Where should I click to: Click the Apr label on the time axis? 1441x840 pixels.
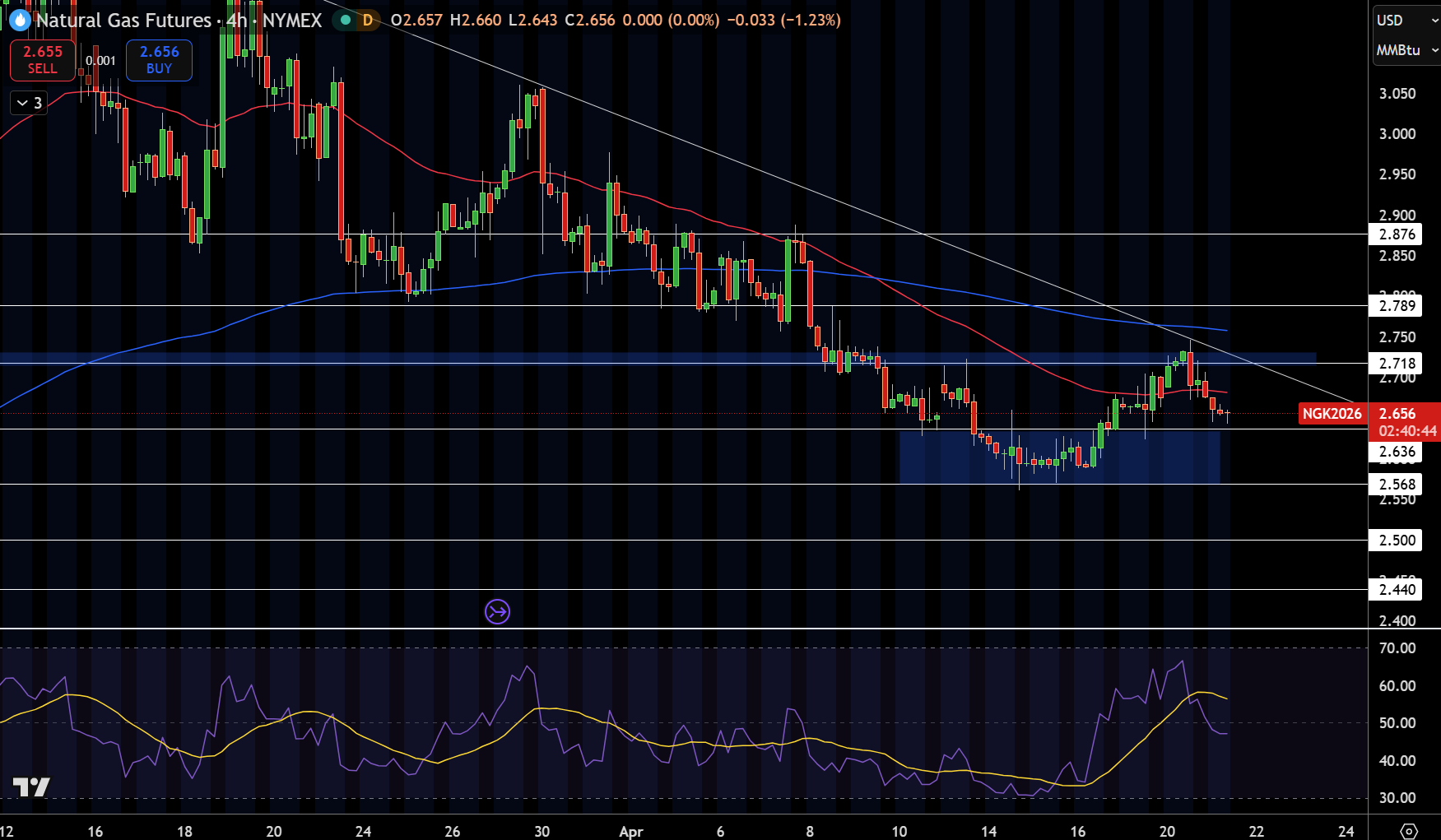coord(631,831)
